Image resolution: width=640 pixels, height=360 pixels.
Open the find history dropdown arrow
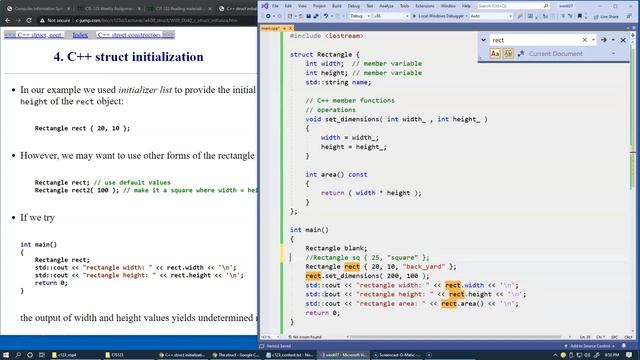[x=593, y=40]
